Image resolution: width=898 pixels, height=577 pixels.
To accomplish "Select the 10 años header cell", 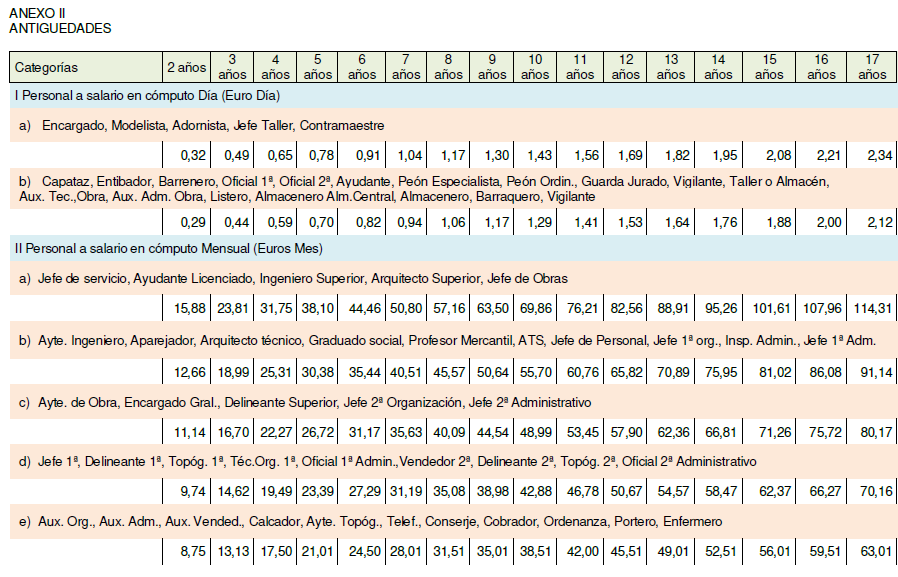I will (x=535, y=67).
